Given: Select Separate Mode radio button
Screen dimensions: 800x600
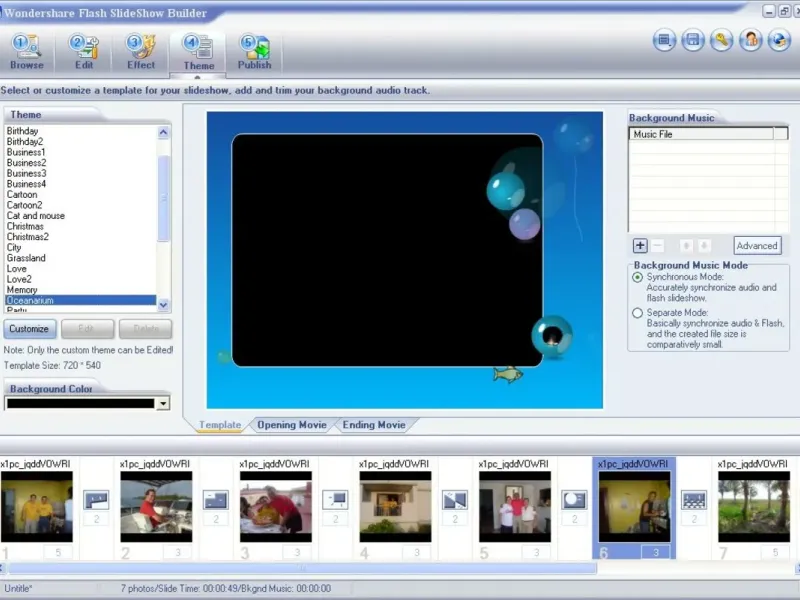Looking at the screenshot, I should (638, 313).
